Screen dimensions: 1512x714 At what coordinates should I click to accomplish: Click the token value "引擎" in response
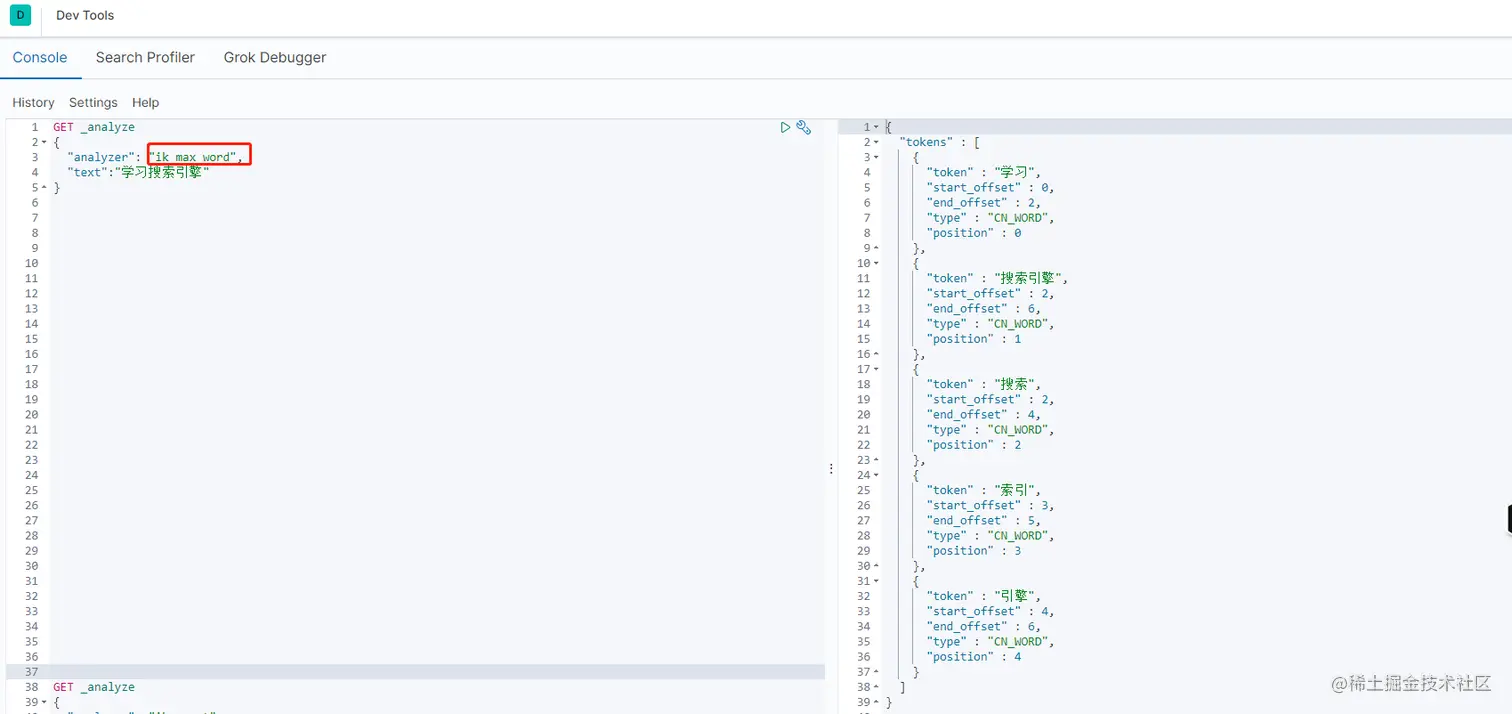[x=1017, y=596]
